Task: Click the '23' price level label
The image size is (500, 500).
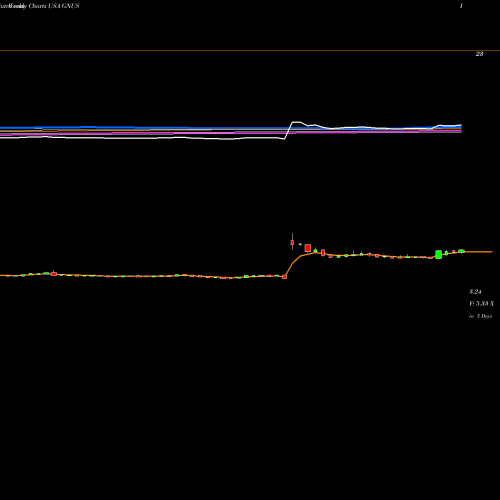Action: (x=479, y=54)
